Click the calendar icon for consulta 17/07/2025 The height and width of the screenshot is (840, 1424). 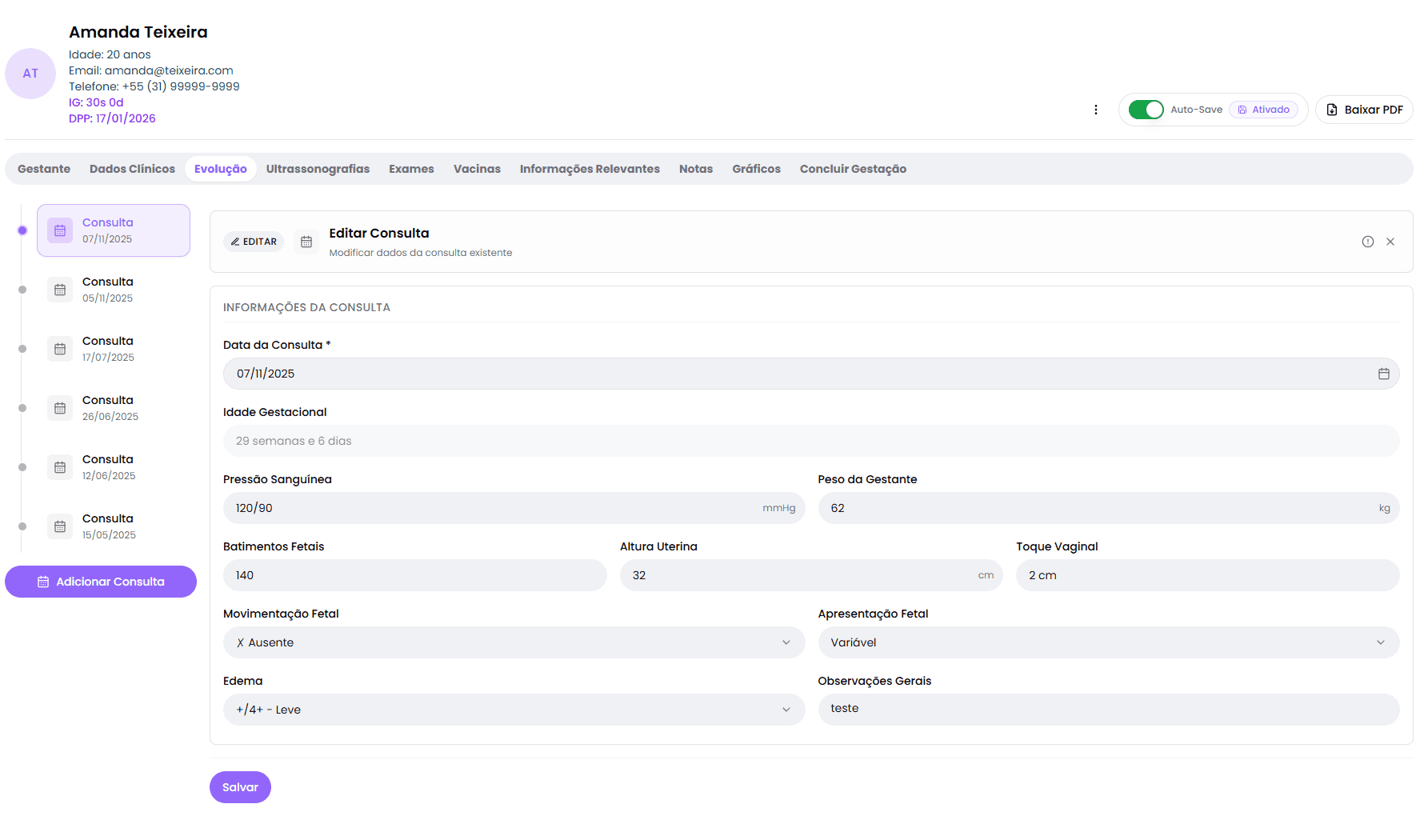pos(60,349)
